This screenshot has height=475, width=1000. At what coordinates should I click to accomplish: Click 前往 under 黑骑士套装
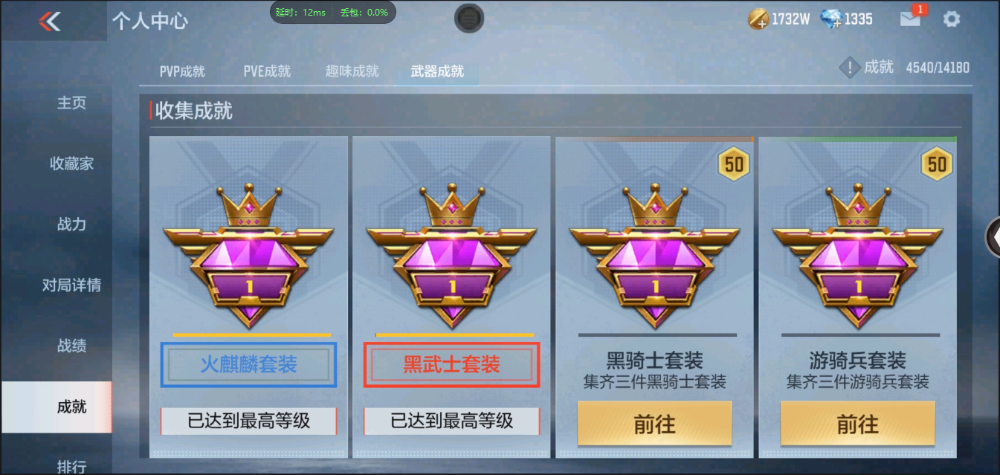654,423
